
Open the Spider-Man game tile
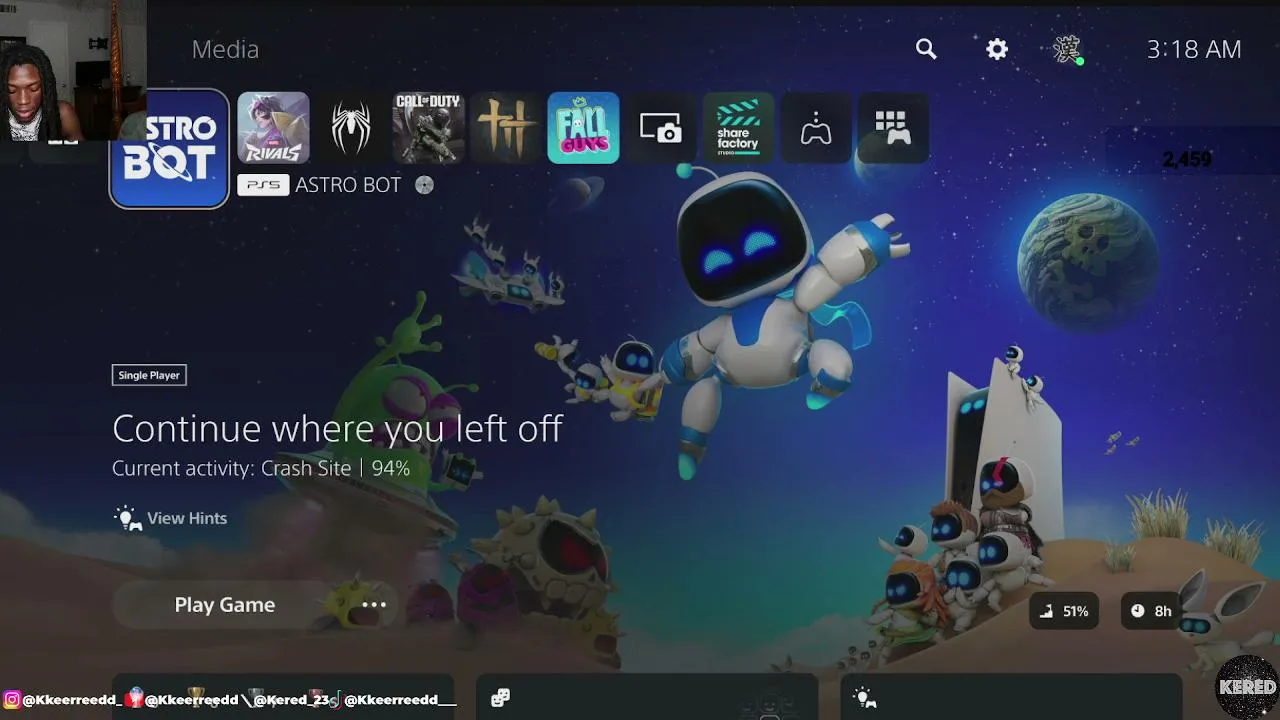[351, 128]
